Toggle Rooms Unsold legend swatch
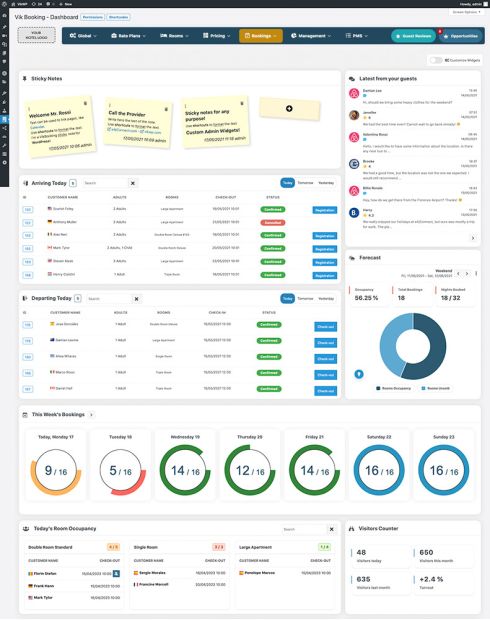Image resolution: width=490 pixels, height=620 pixels. click(x=424, y=388)
